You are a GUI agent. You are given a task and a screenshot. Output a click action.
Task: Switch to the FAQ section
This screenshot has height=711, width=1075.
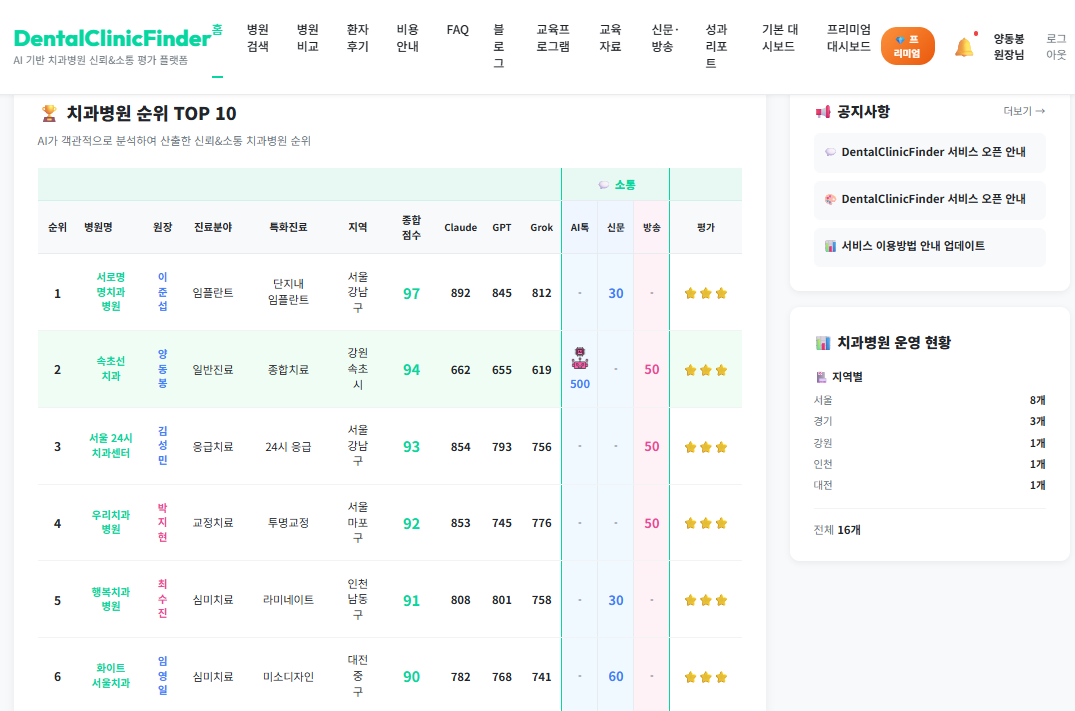[x=457, y=30]
